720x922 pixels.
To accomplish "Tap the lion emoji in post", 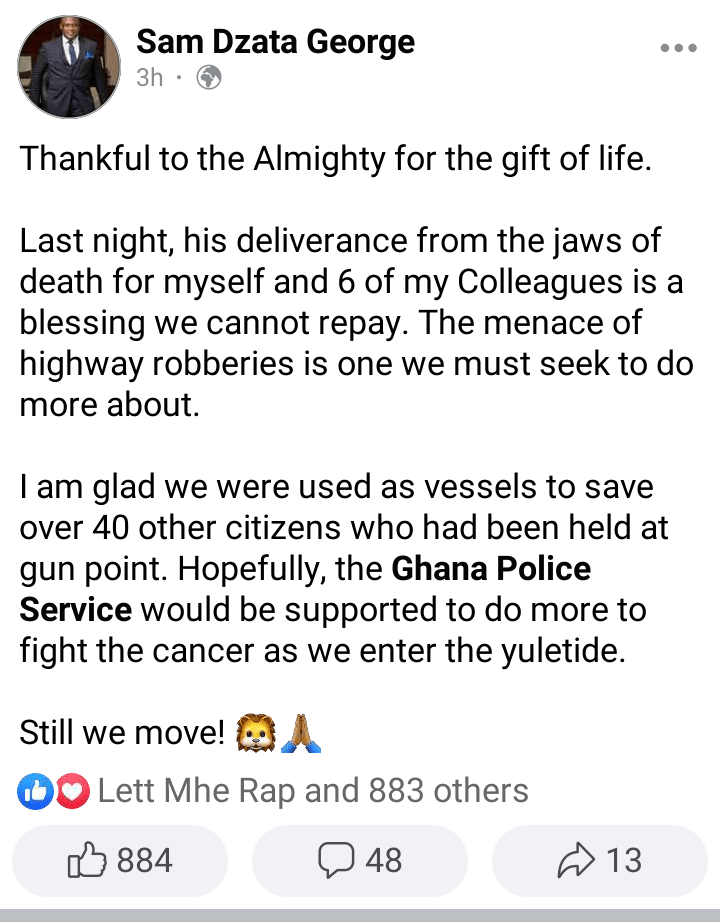I will [x=256, y=733].
